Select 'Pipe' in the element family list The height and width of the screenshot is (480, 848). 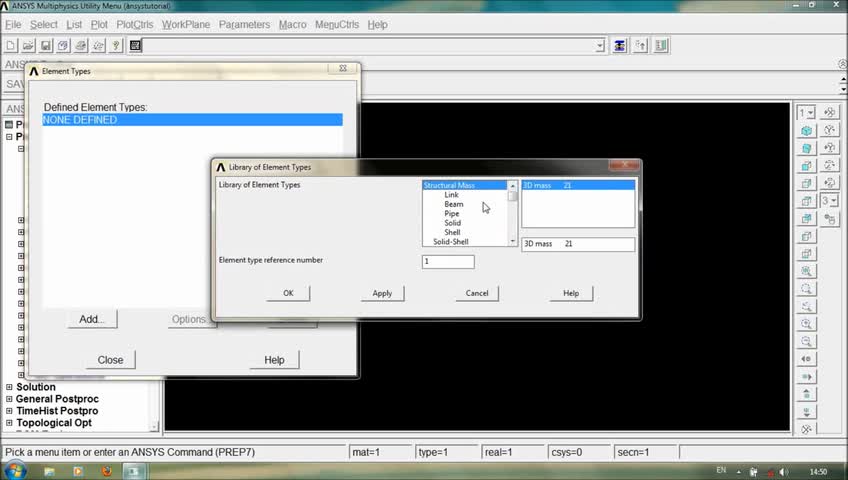452,214
